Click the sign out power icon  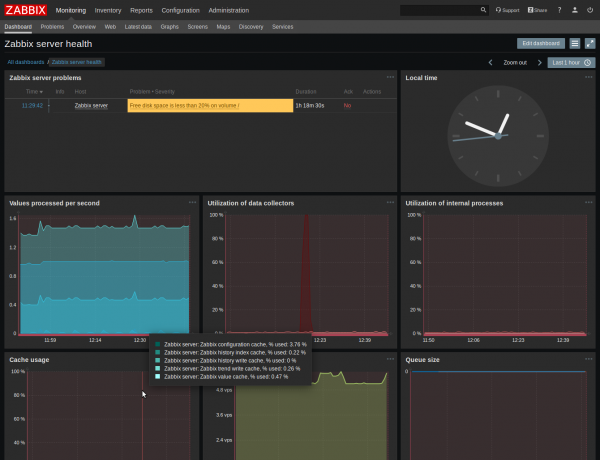coord(589,10)
